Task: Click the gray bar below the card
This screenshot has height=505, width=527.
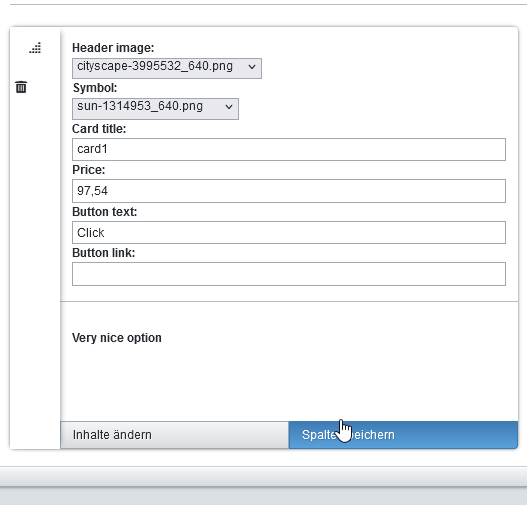Action: (264, 476)
